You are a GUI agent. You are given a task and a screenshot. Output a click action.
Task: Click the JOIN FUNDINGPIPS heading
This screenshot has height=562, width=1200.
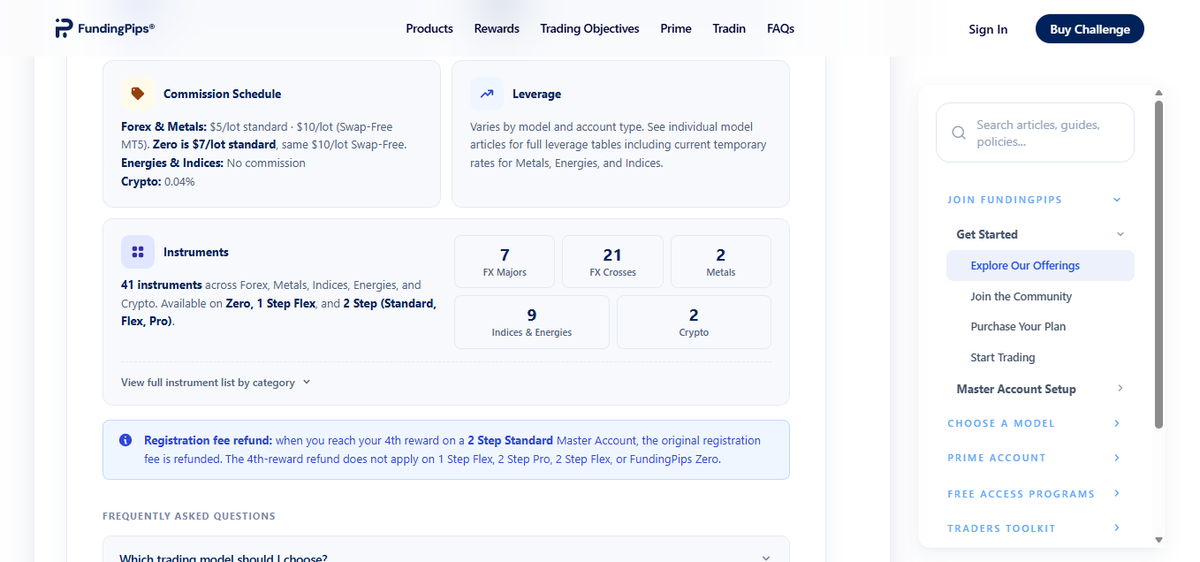click(x=1005, y=200)
